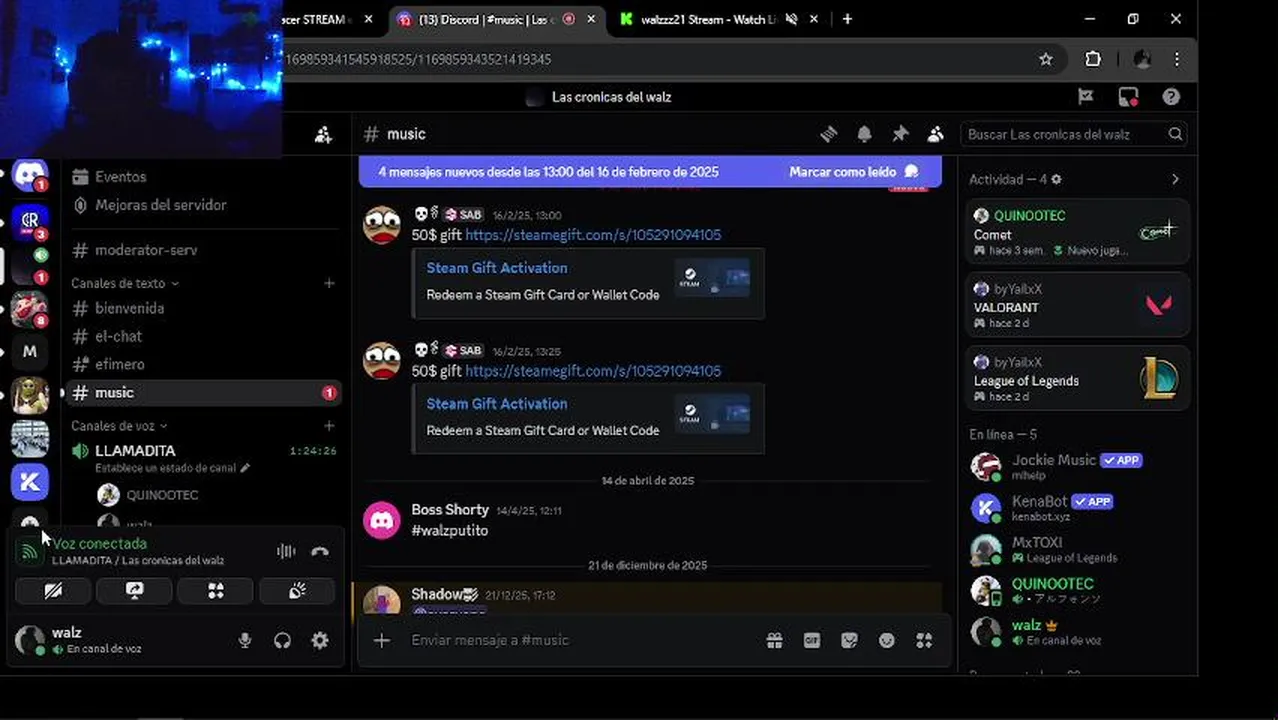This screenshot has width=1278, height=720.
Task: Open user settings gear icon
Action: [x=320, y=641]
